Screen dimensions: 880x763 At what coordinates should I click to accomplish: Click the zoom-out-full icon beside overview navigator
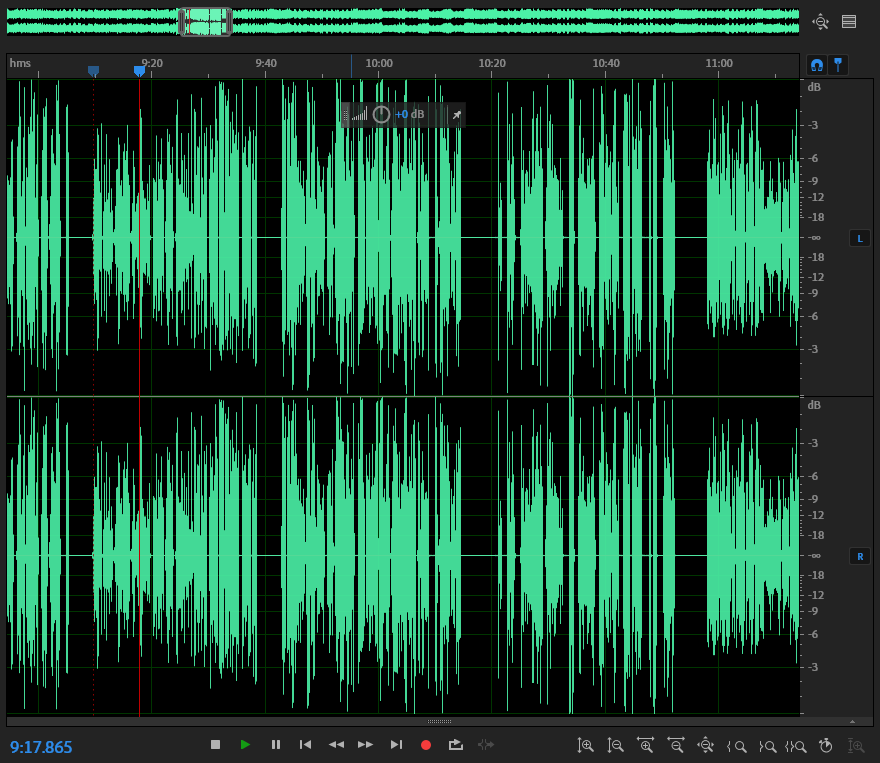point(821,22)
